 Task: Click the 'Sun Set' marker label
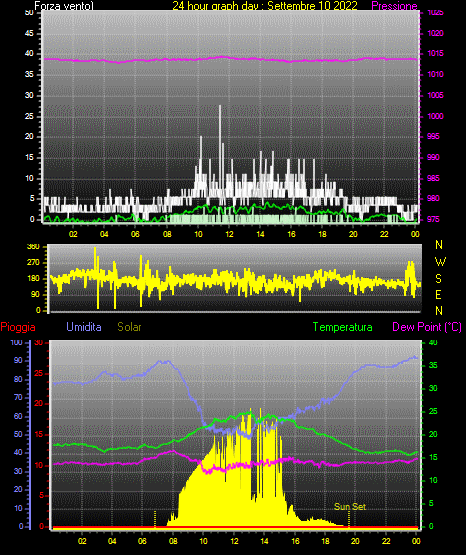350,507
